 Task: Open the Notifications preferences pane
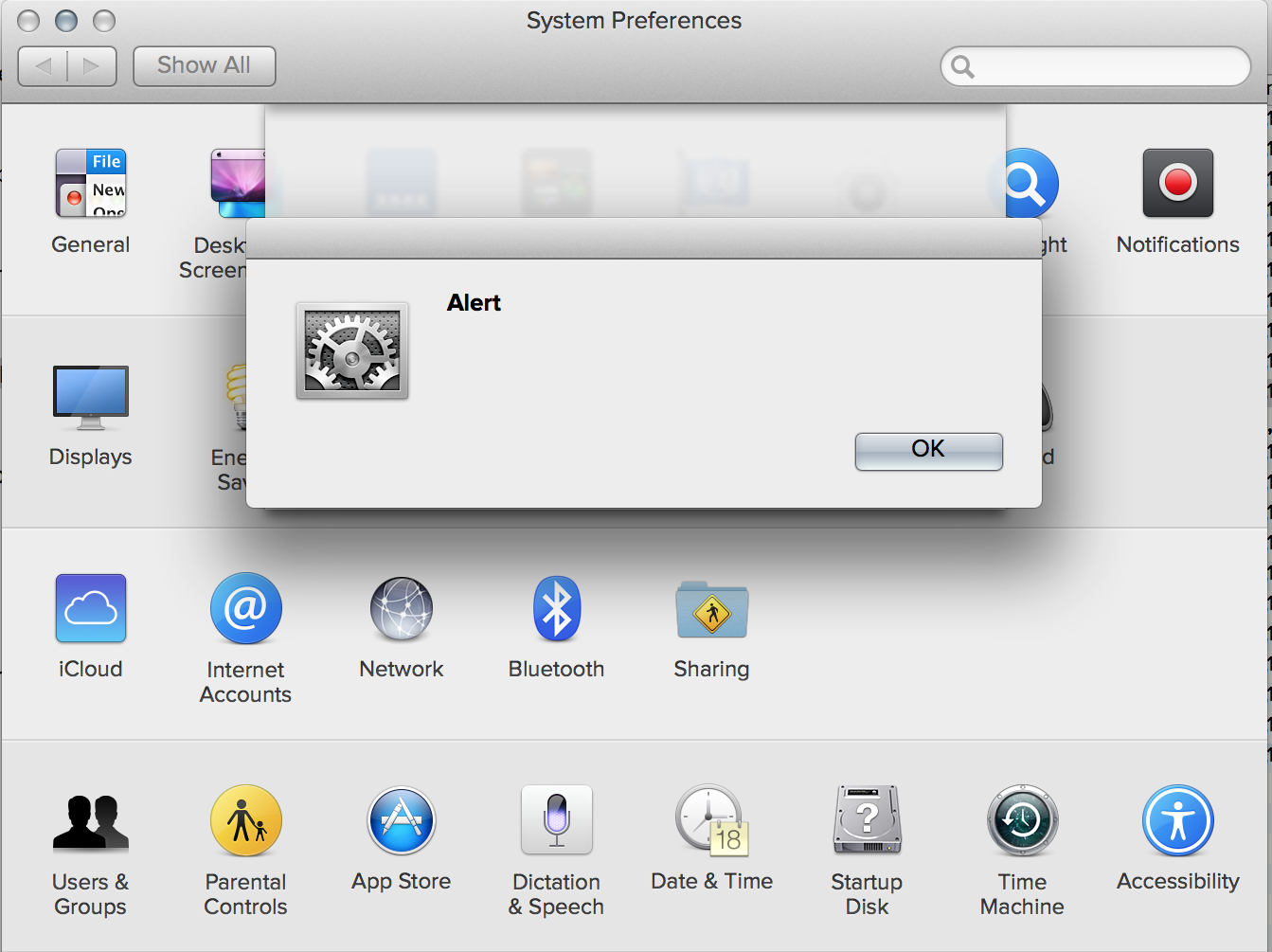1177,184
